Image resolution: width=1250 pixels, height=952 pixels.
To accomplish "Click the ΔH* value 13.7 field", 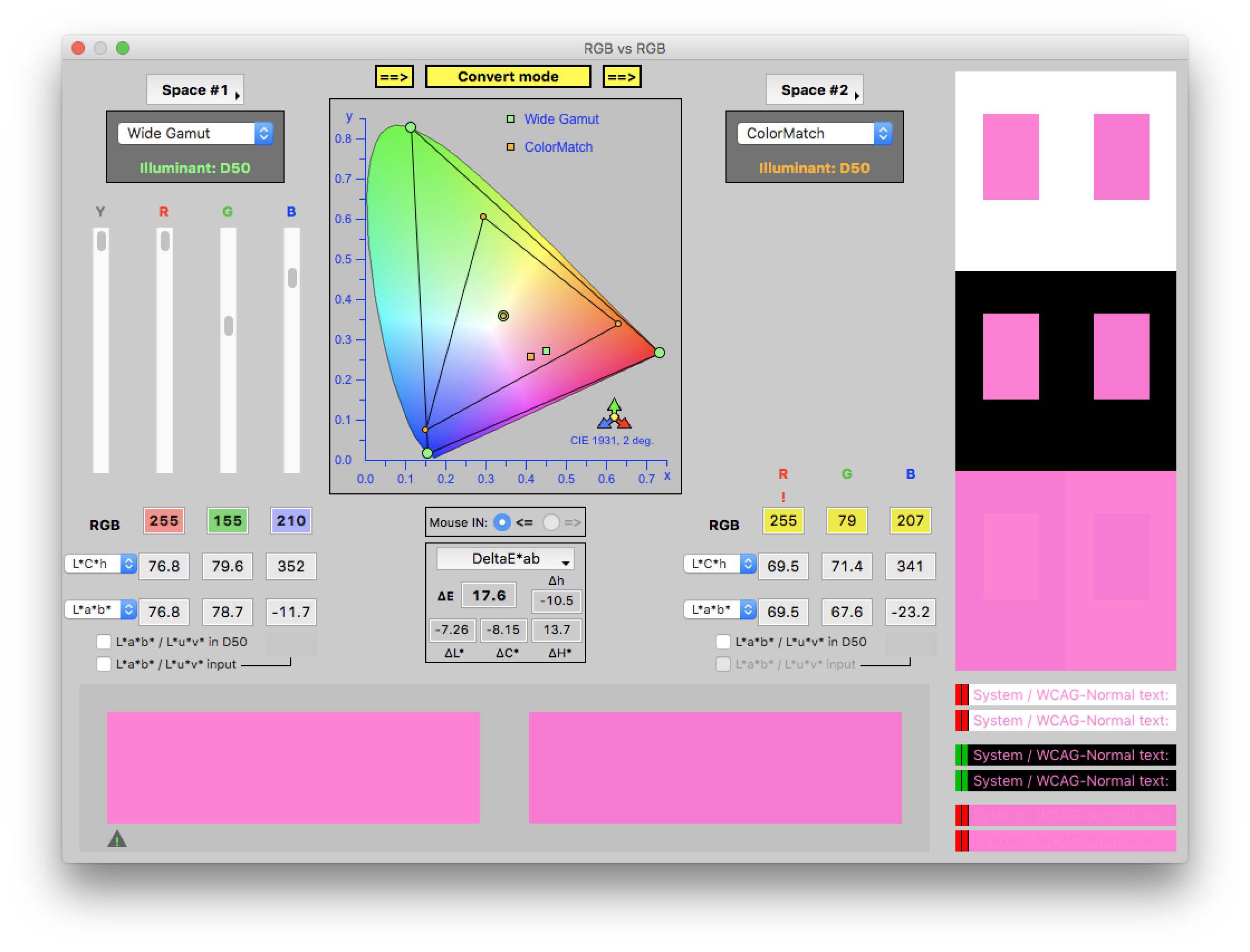I will click(556, 629).
